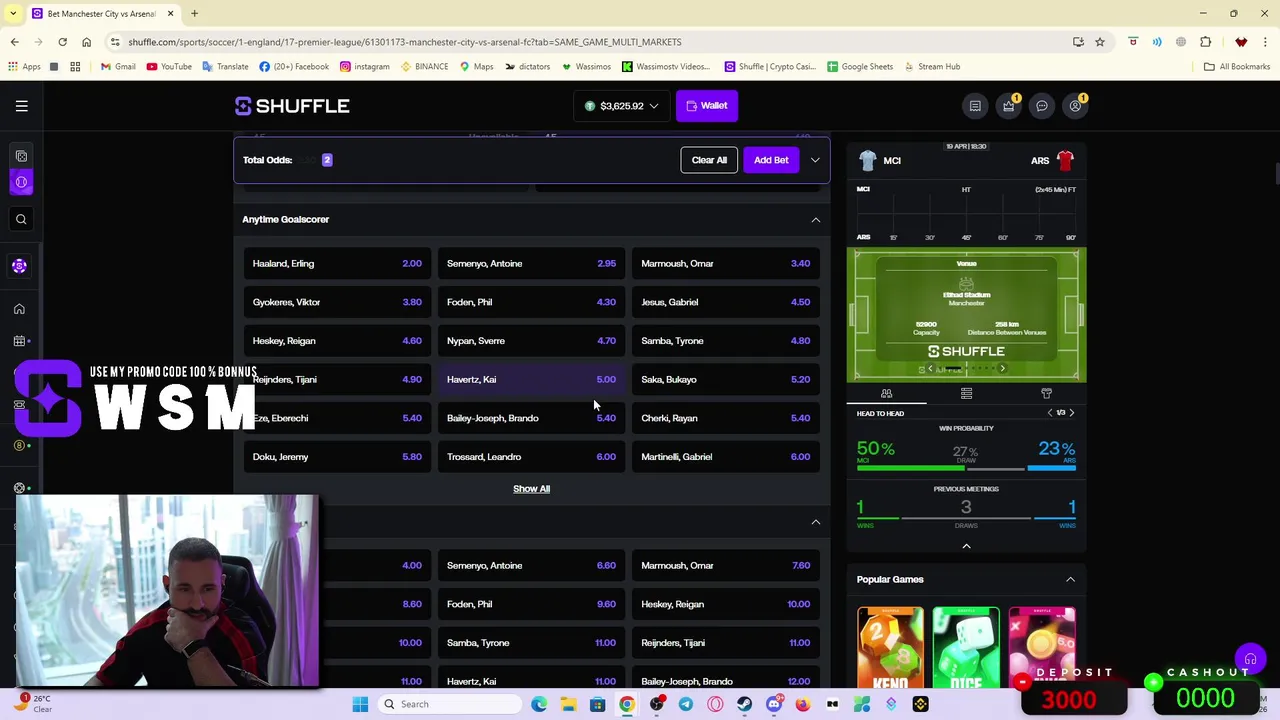This screenshot has width=1280, height=720.
Task: Click the Windows taskbar search box
Action: pos(450,704)
